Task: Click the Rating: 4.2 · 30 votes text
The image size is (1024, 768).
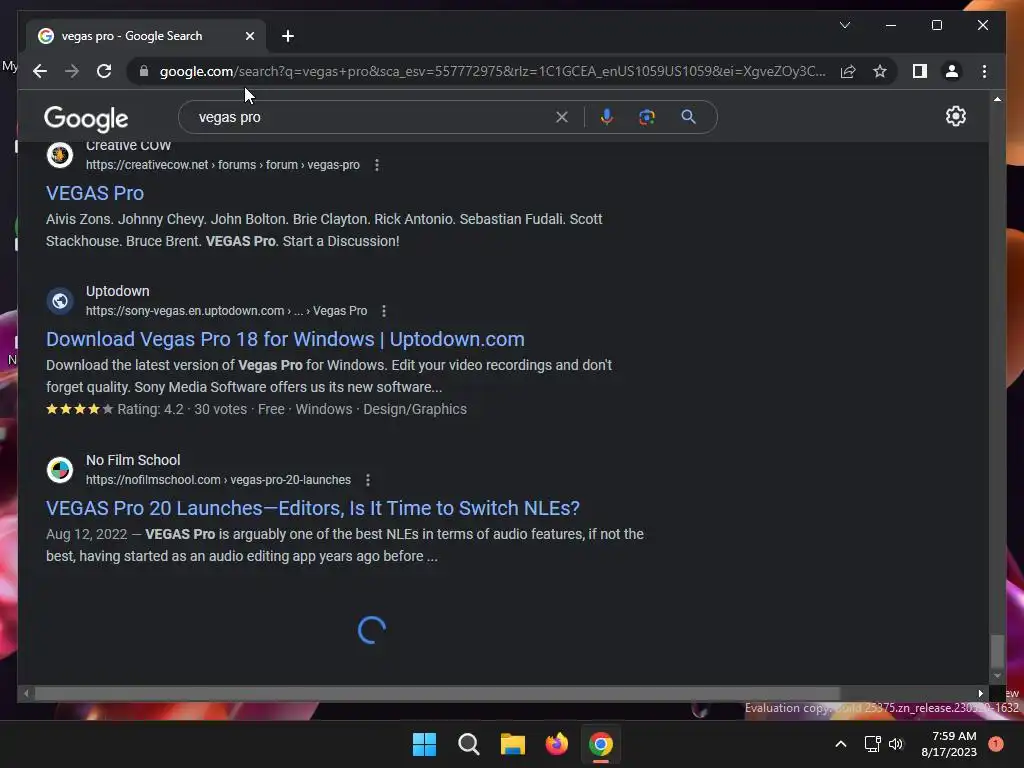Action: (x=182, y=409)
